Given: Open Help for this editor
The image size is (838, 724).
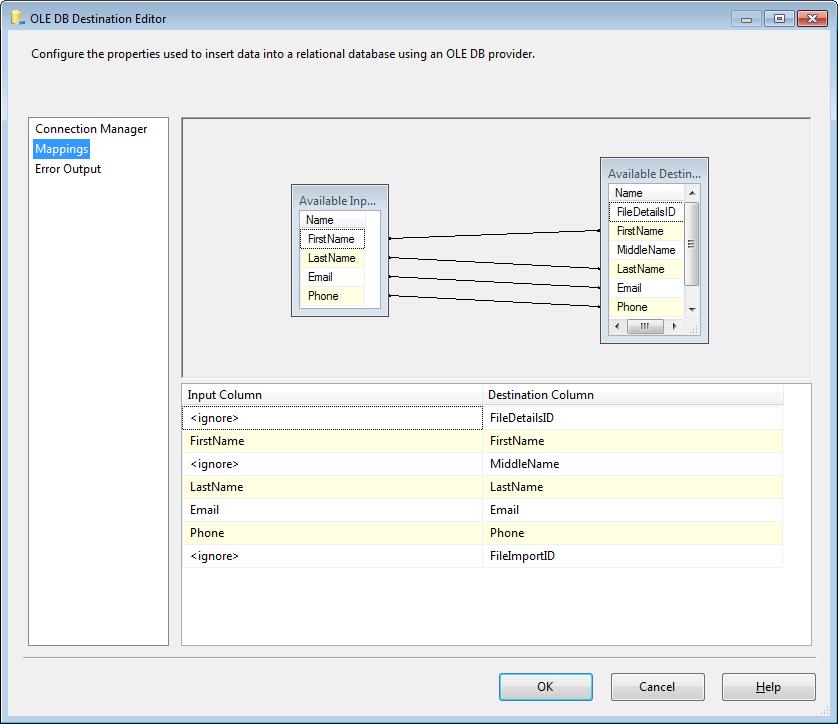Looking at the screenshot, I should pyautogui.click(x=769, y=687).
